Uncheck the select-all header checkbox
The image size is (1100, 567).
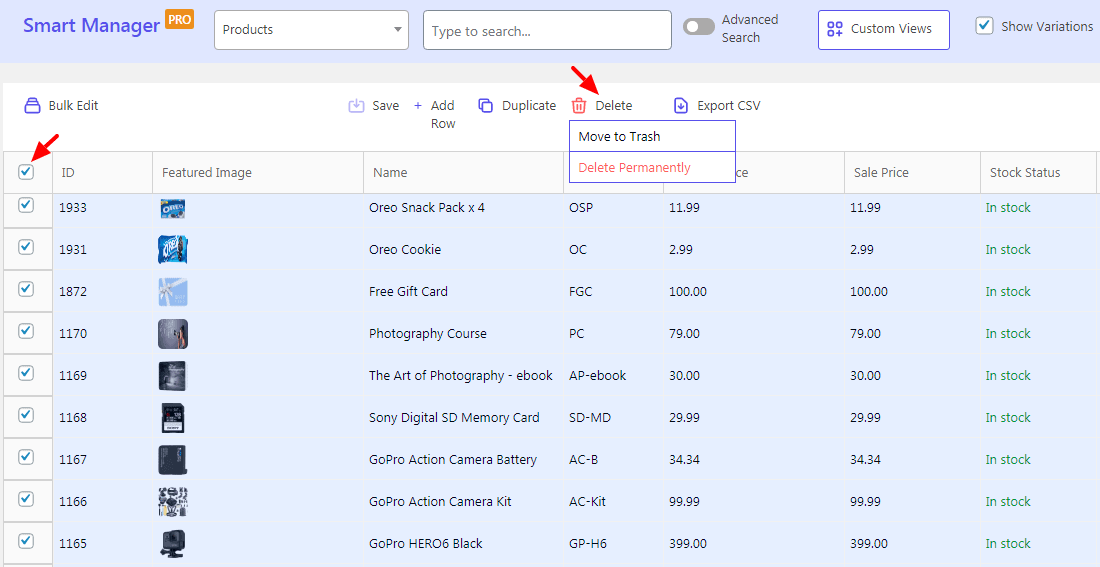[26, 172]
